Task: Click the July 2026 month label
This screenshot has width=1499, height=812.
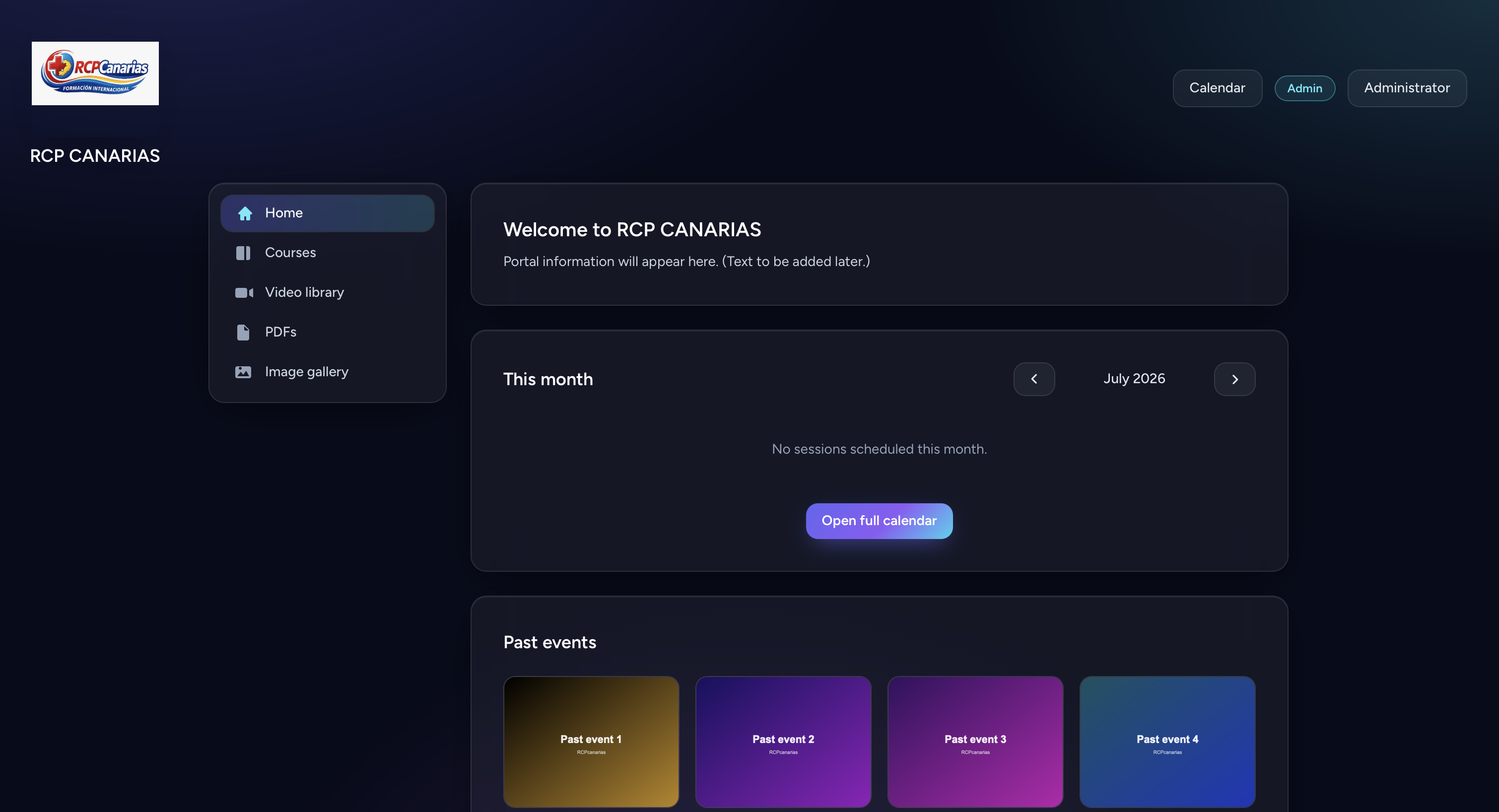Action: pyautogui.click(x=1134, y=379)
